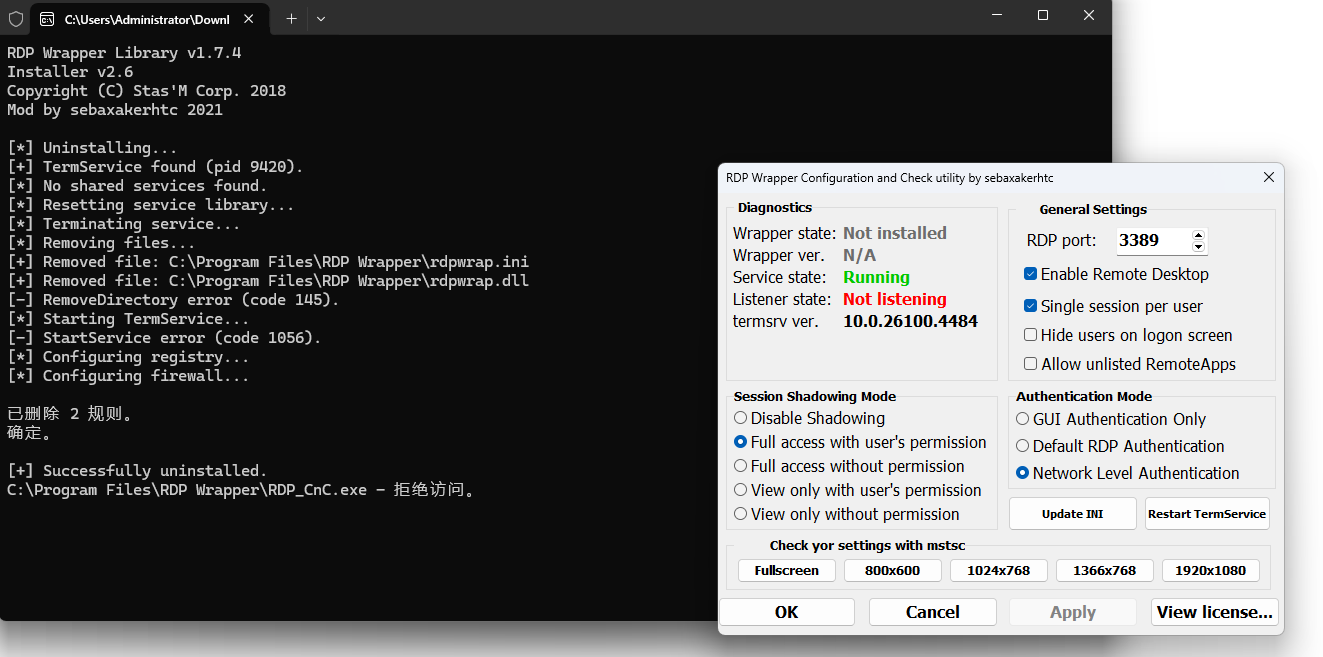Viewport: 1323px width, 657px height.
Task: Click inside the RDP port input field
Action: (1150, 240)
